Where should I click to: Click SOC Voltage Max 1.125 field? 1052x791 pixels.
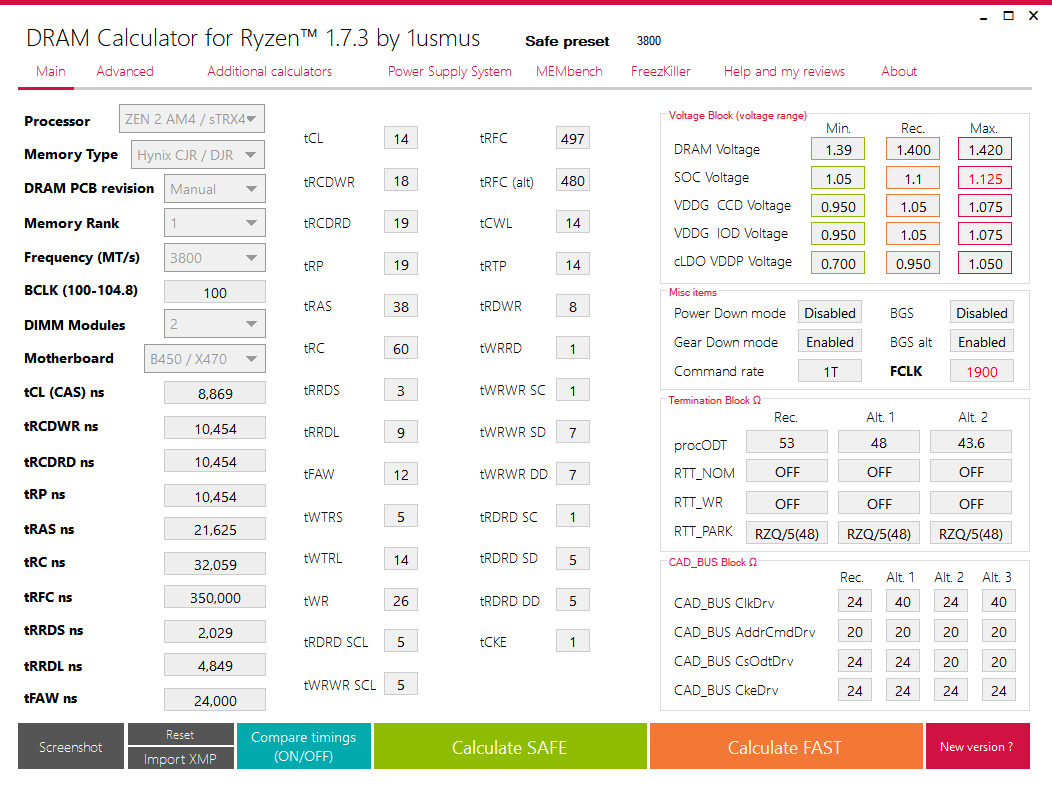(x=985, y=178)
